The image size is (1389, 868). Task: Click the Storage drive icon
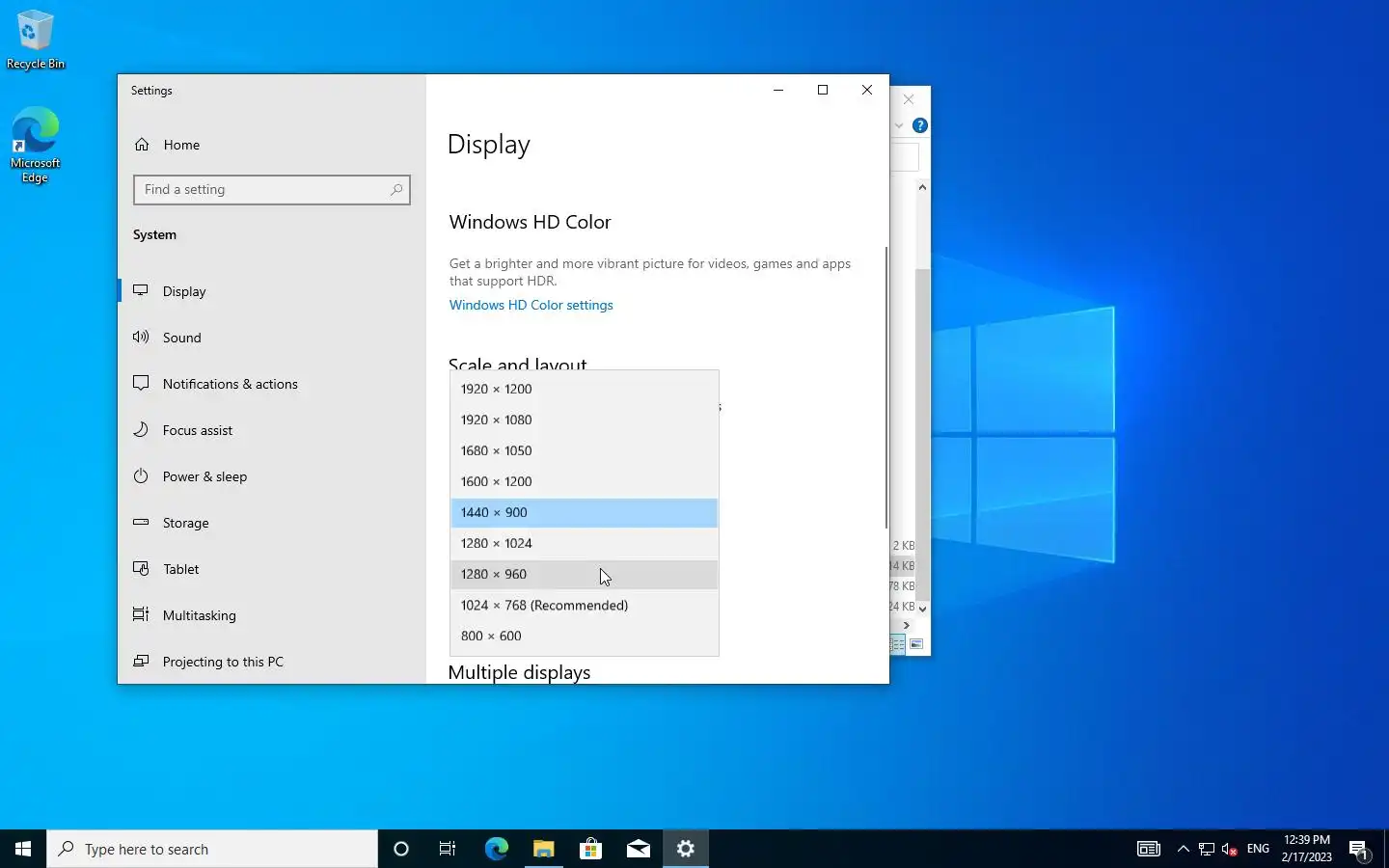coord(141,522)
